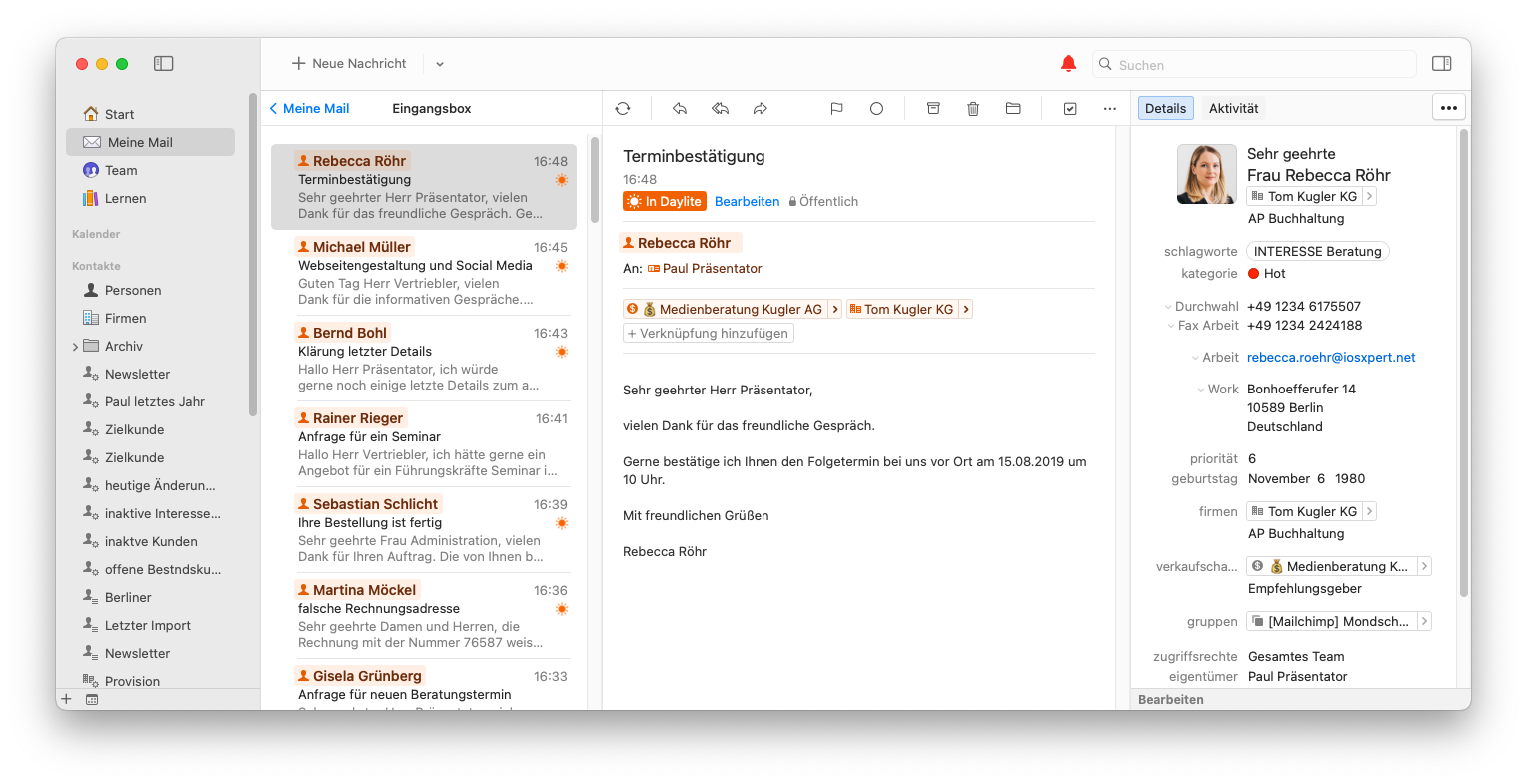The image size is (1527, 784).
Task: Click Bearbeiten link in message header
Action: (747, 201)
